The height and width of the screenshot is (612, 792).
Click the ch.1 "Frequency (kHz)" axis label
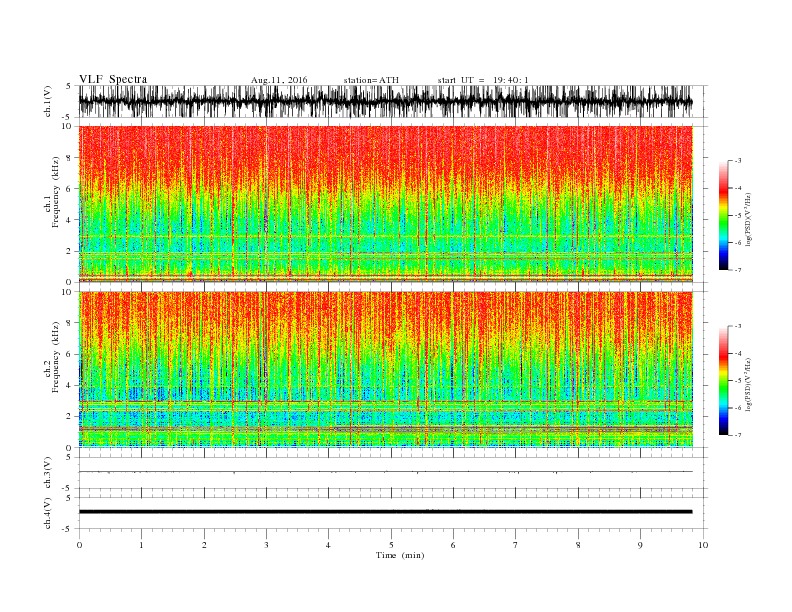pos(56,192)
